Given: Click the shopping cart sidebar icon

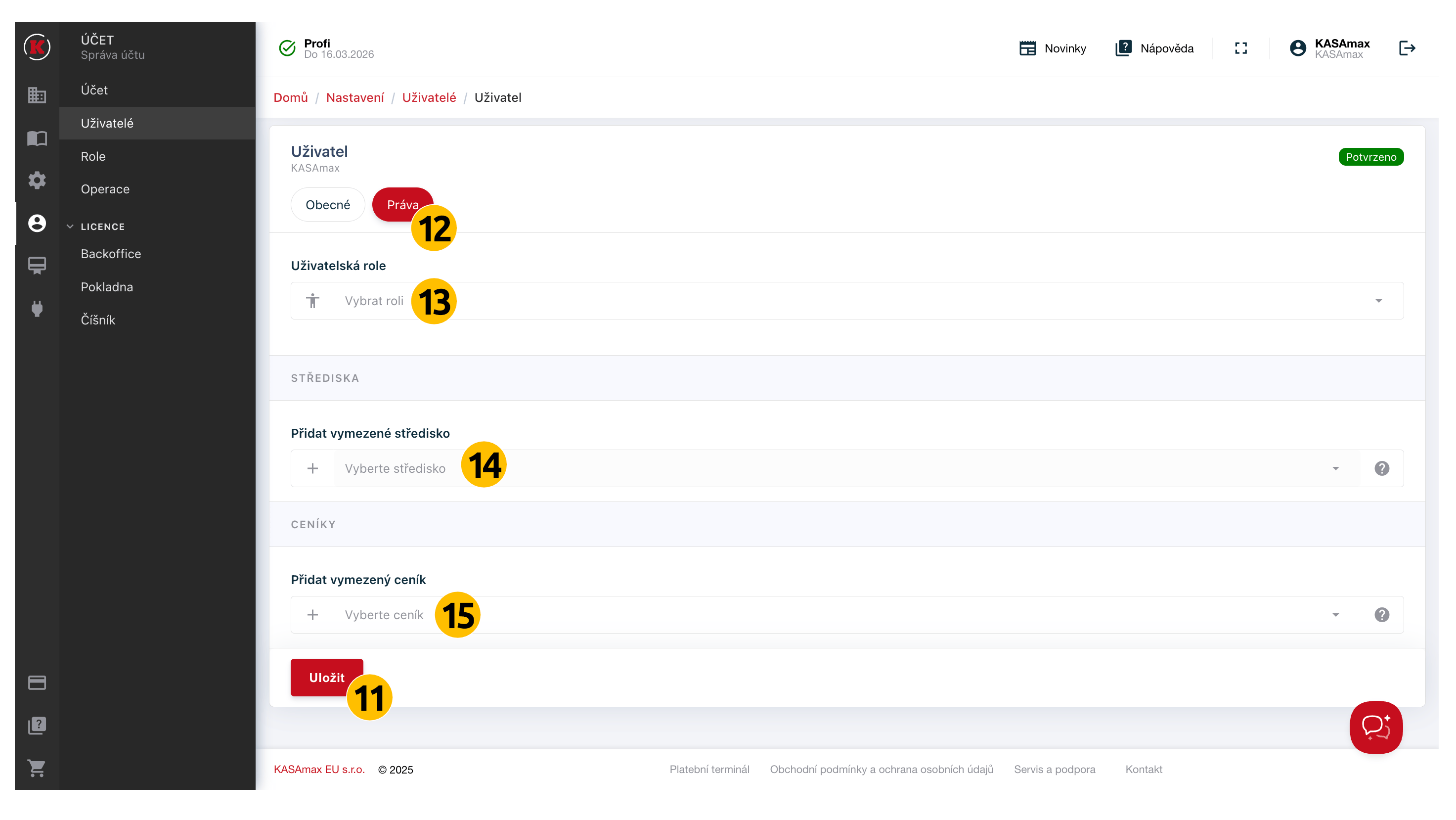Looking at the screenshot, I should click(37, 768).
